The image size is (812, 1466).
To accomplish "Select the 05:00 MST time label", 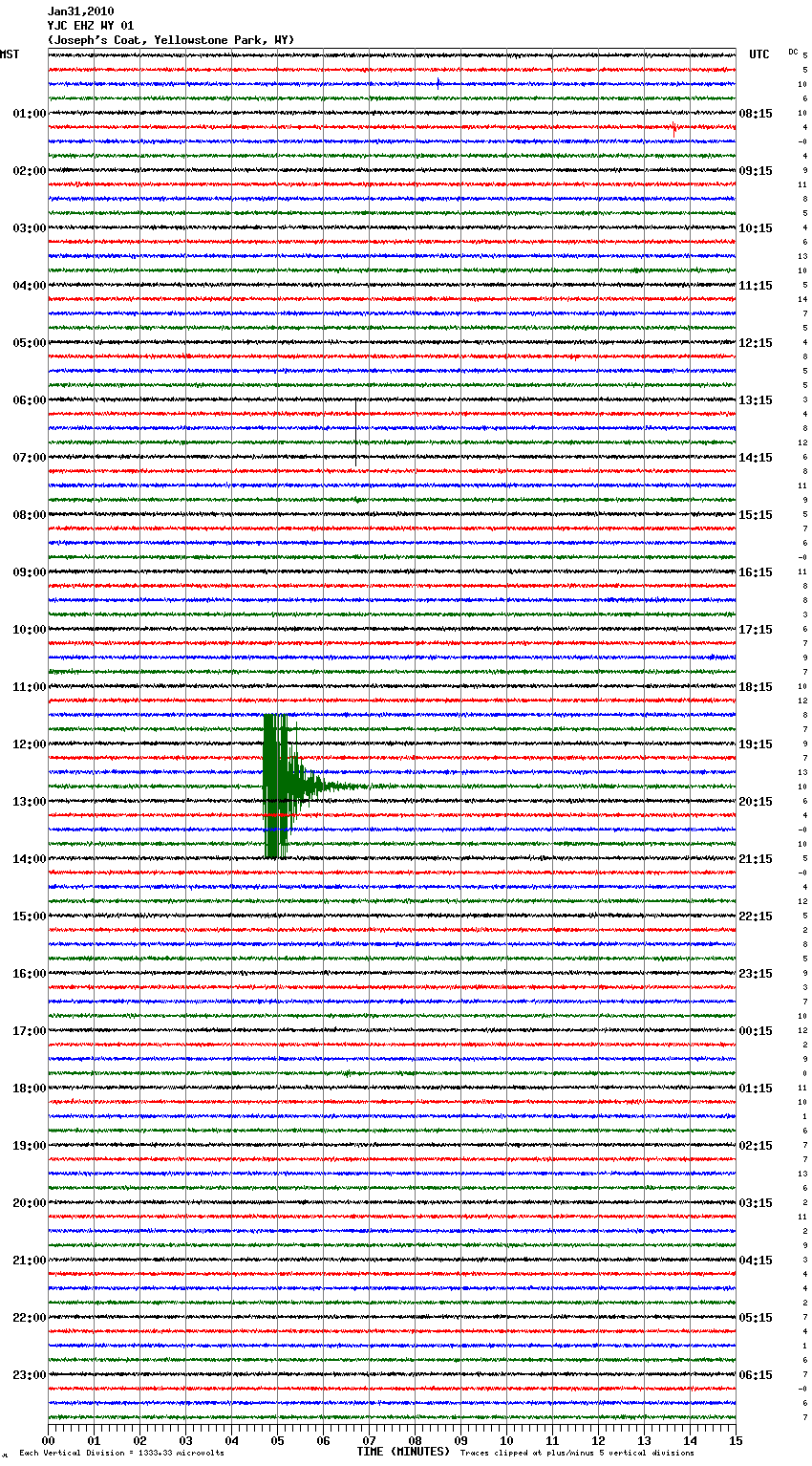I will [x=30, y=343].
